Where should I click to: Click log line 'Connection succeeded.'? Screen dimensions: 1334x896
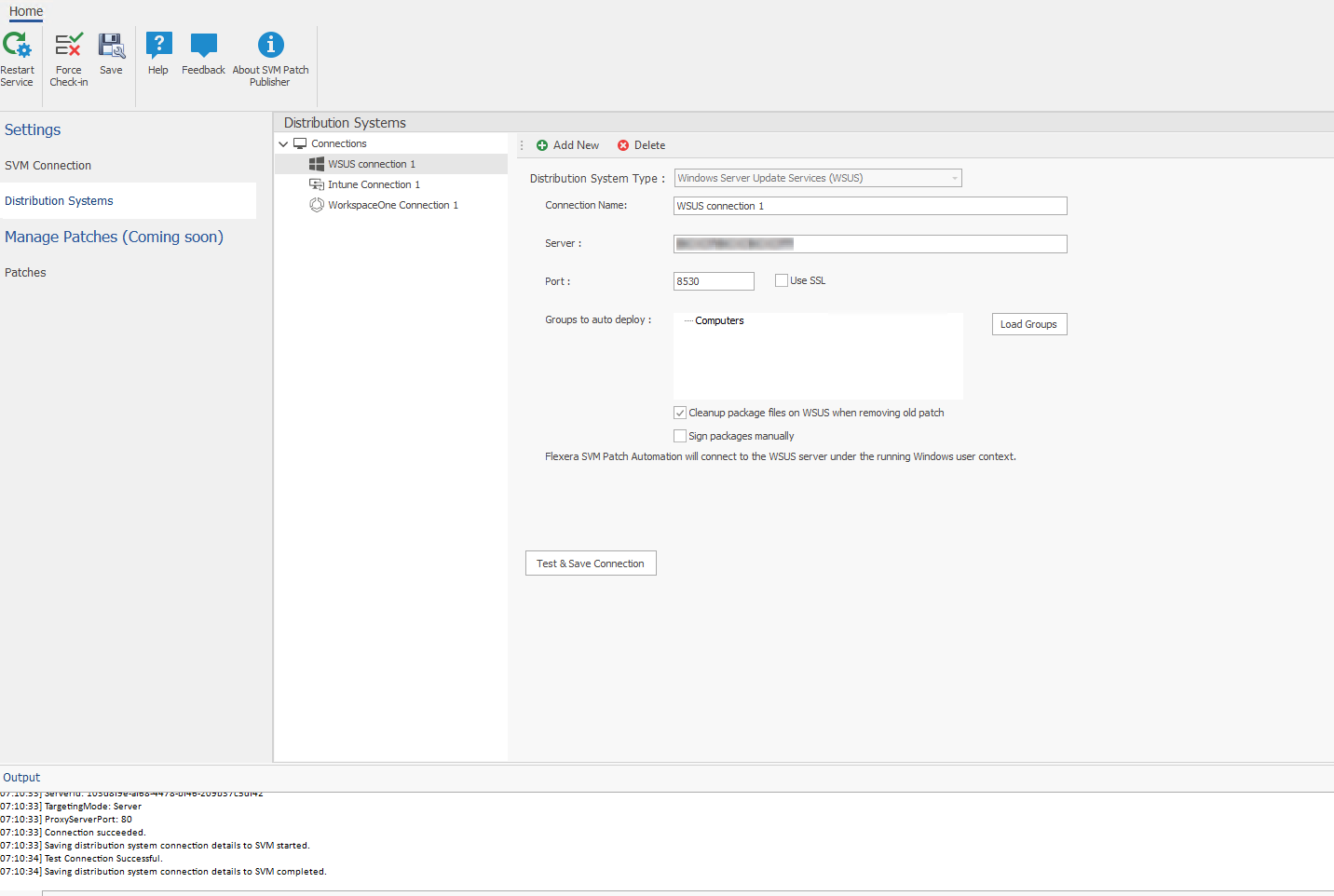95,833
